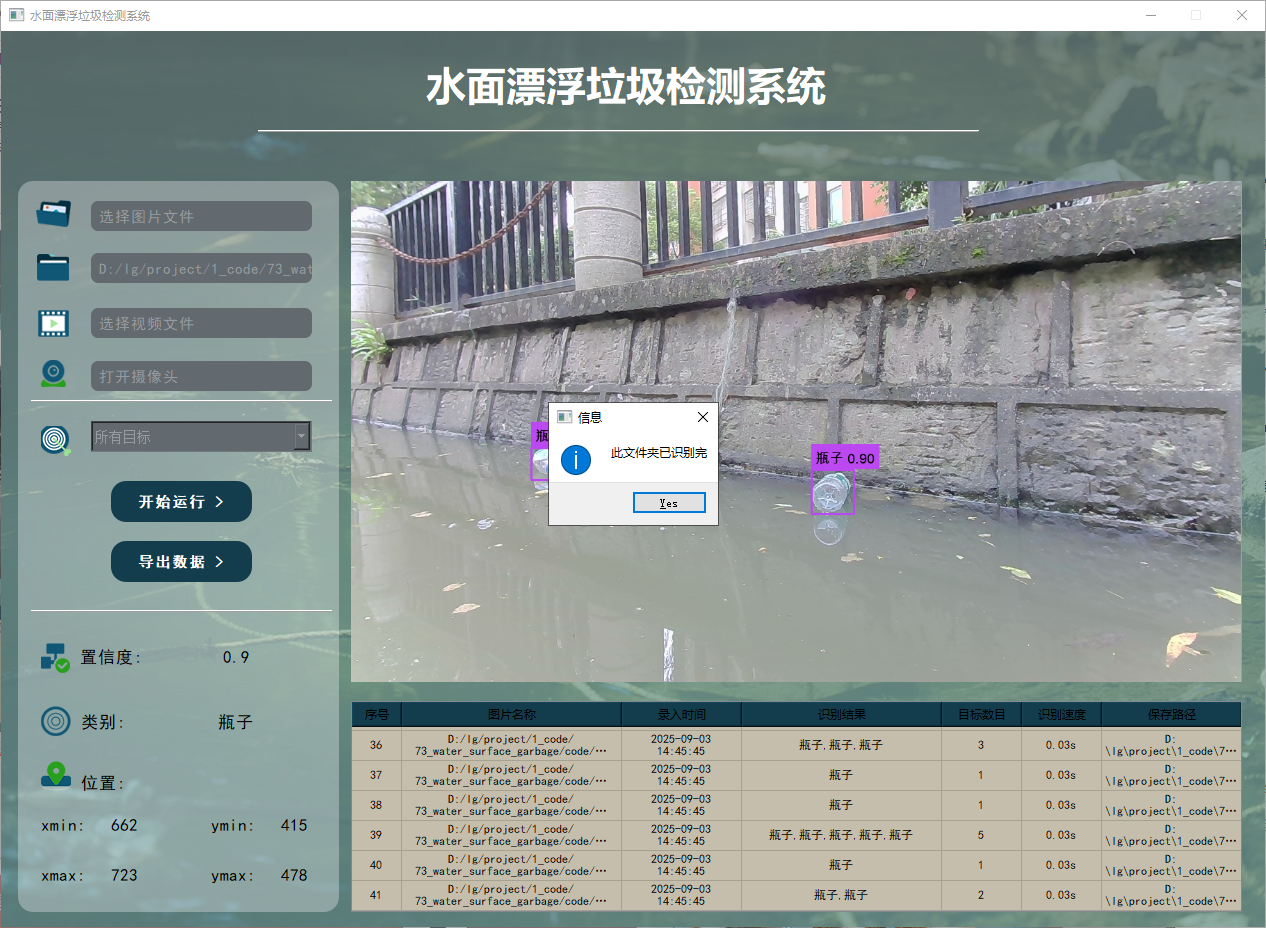Viewport: 1266px width, 928px height.
Task: Click the app icon in the title bar
Action: (x=16, y=15)
